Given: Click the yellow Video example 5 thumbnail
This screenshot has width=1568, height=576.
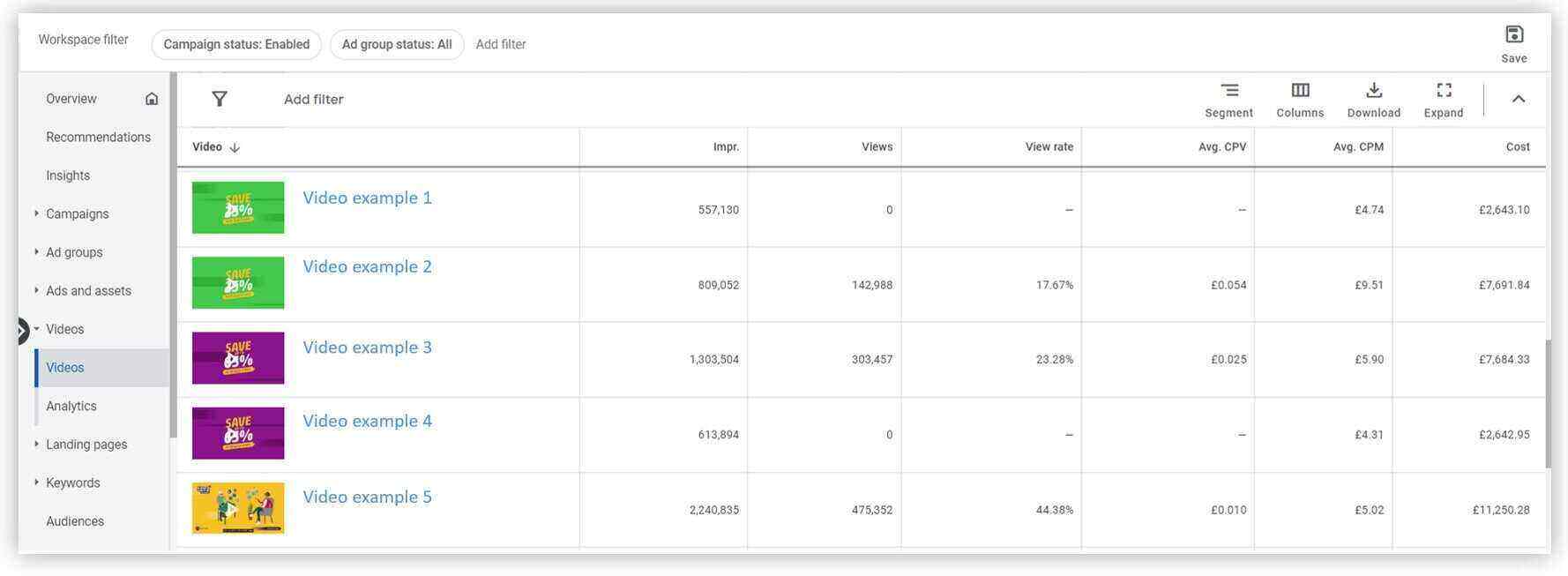Looking at the screenshot, I should [x=238, y=508].
